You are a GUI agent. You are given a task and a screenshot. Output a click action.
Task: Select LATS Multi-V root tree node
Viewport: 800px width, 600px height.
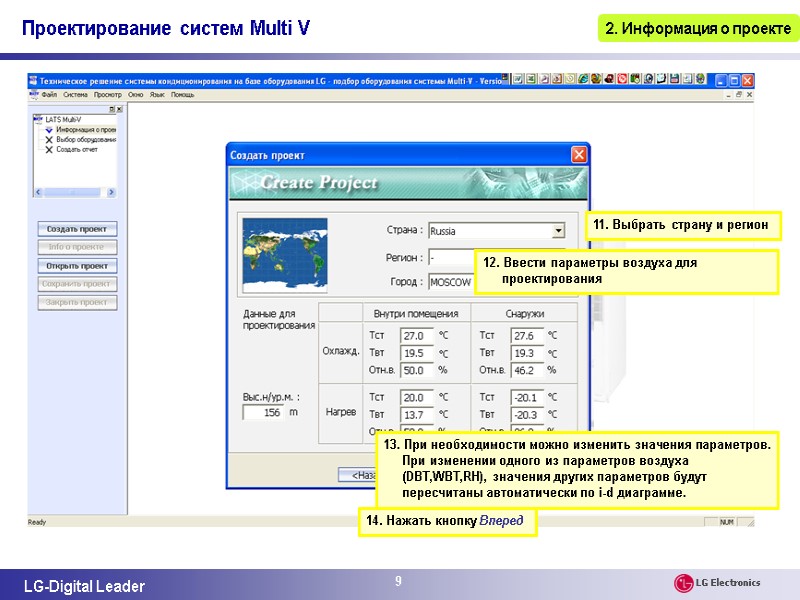(63, 120)
